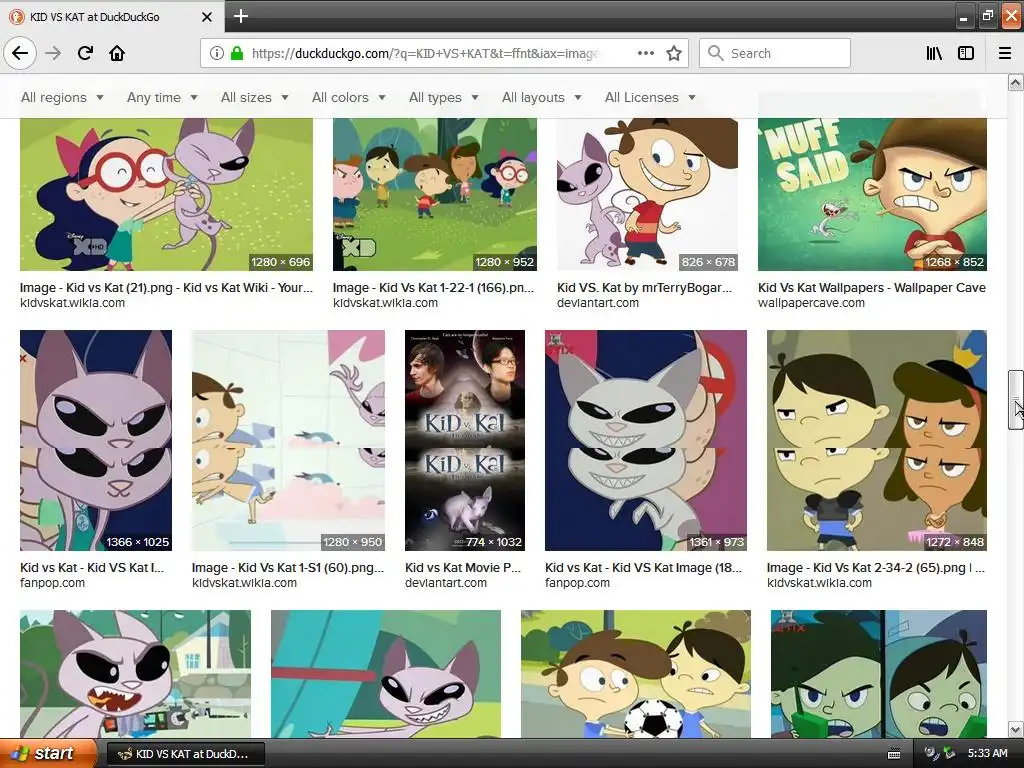Open the Kid Vs Kat 1-S1 (60) thumbnail
Image resolution: width=1024 pixels, height=768 pixels.
288,440
